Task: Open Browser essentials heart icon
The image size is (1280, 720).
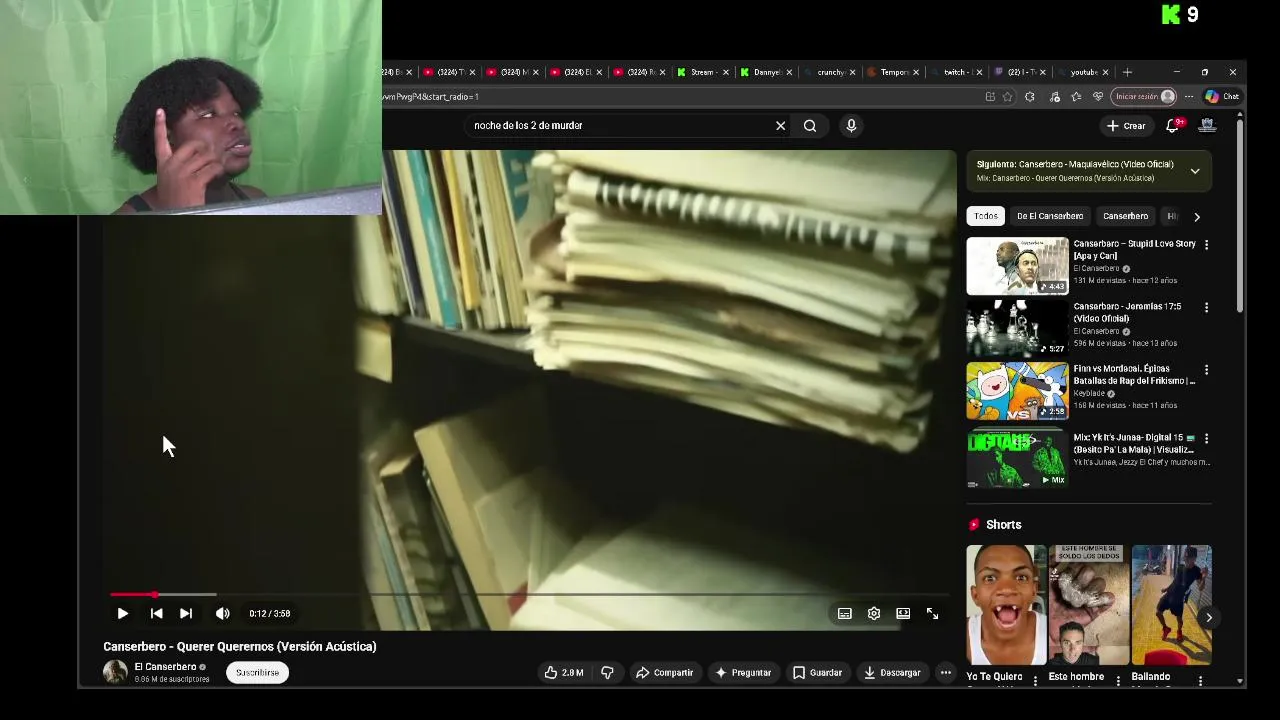Action: tap(1098, 97)
